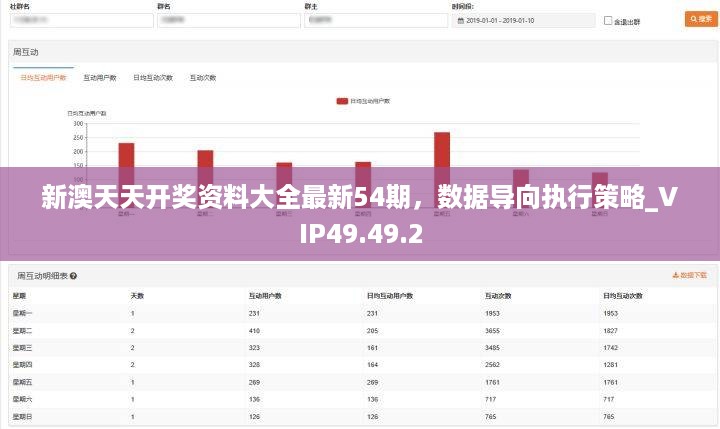Switch to the 互动用户数 tab

[x=100, y=77]
